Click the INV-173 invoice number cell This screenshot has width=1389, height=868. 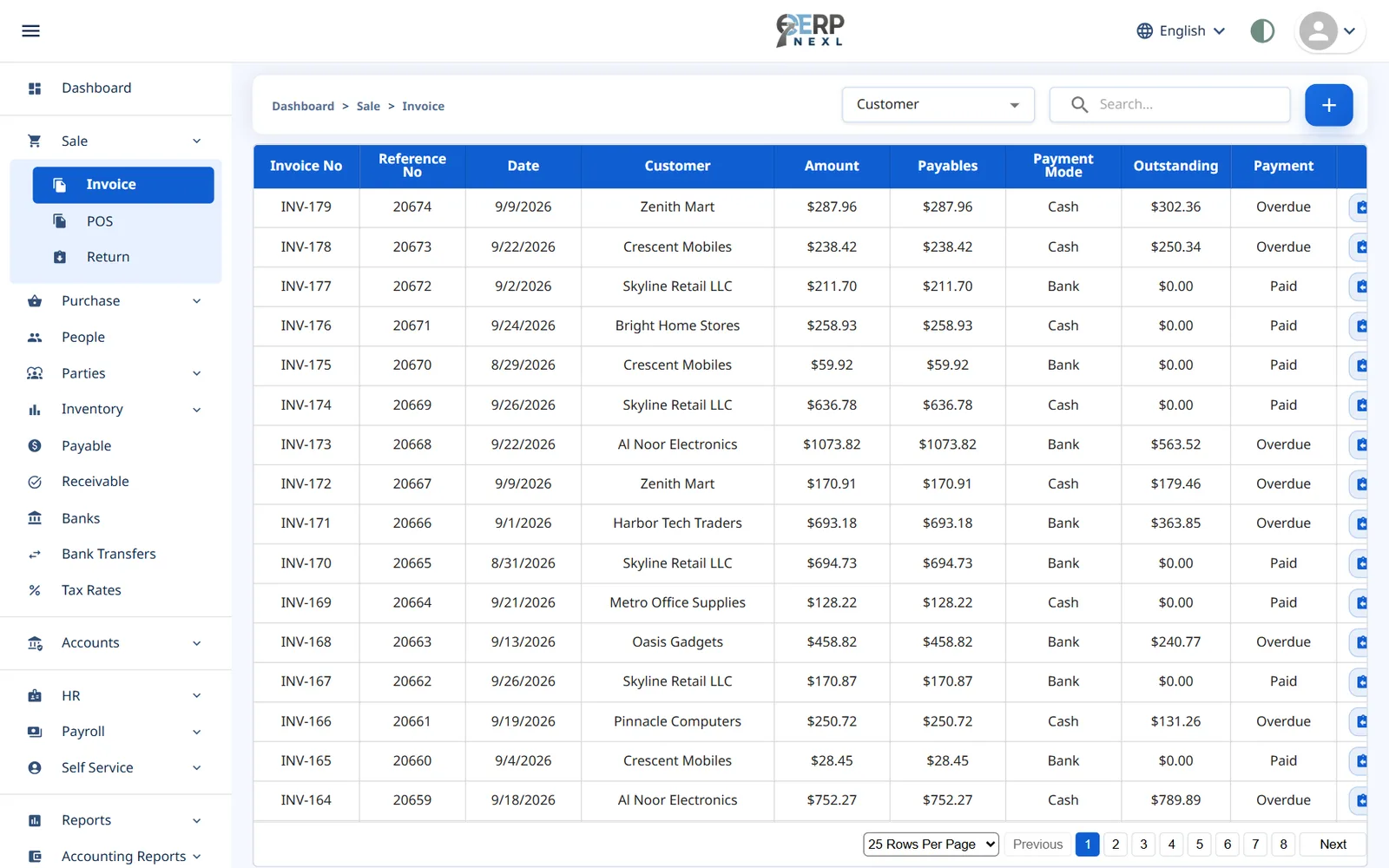click(x=306, y=444)
